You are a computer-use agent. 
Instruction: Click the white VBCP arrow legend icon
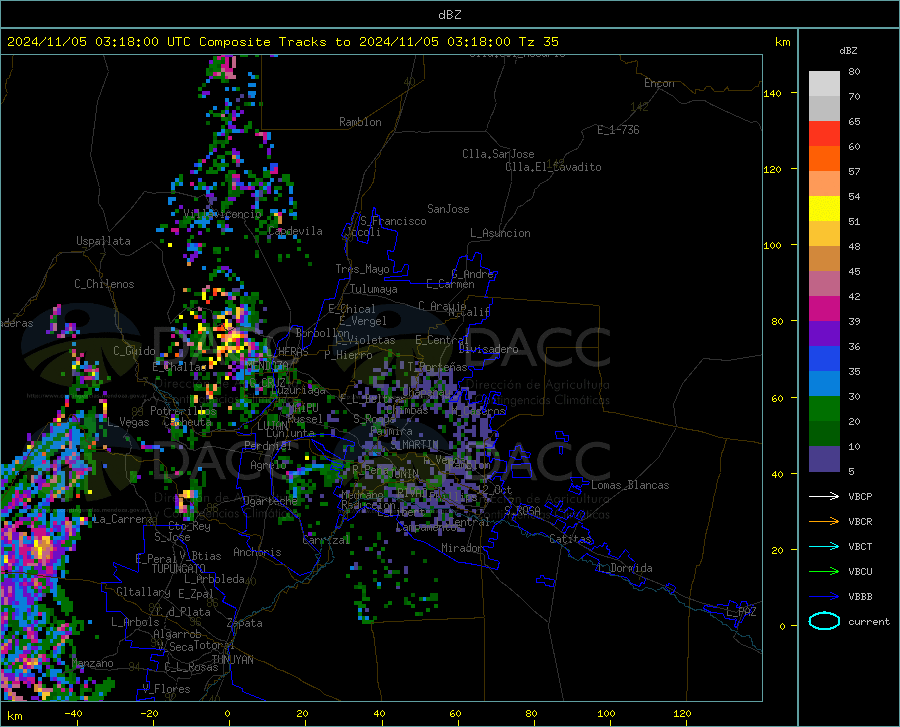pyautogui.click(x=824, y=496)
